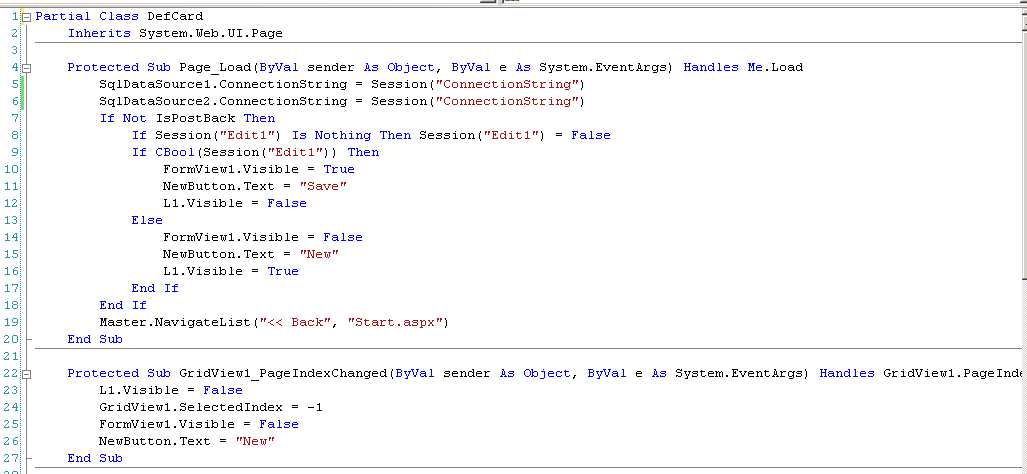Click Master.NavigateList call on line 19
Screen dimensions: 1027x474
click(x=175, y=323)
